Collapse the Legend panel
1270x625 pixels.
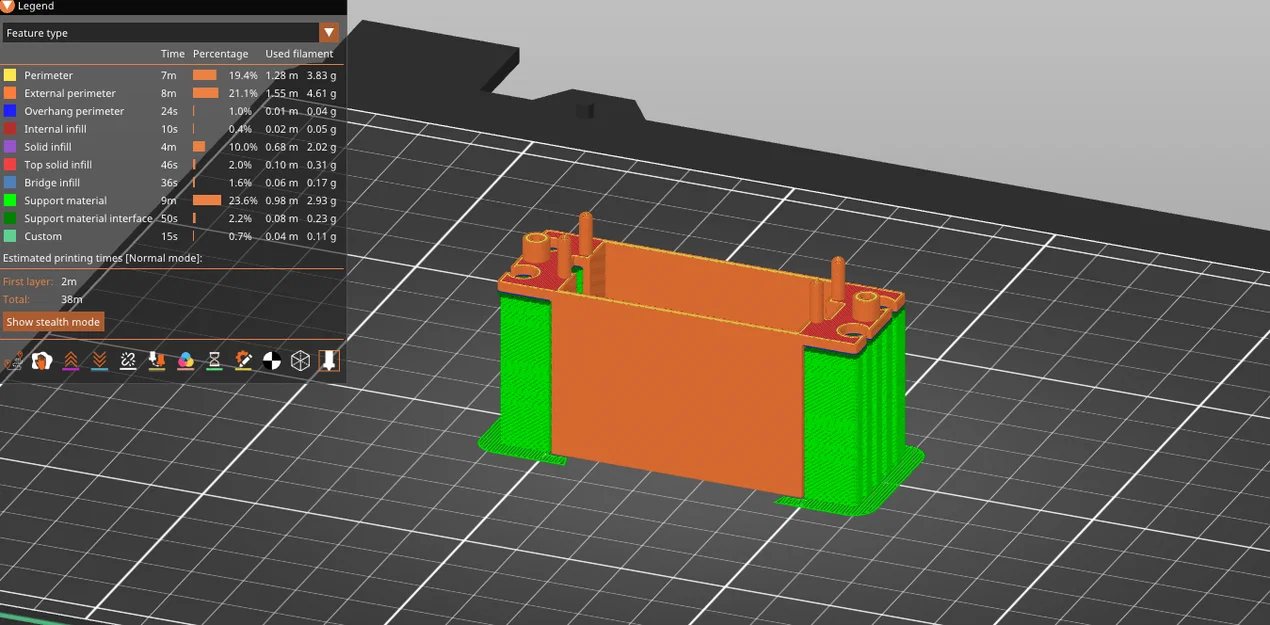coord(8,6)
